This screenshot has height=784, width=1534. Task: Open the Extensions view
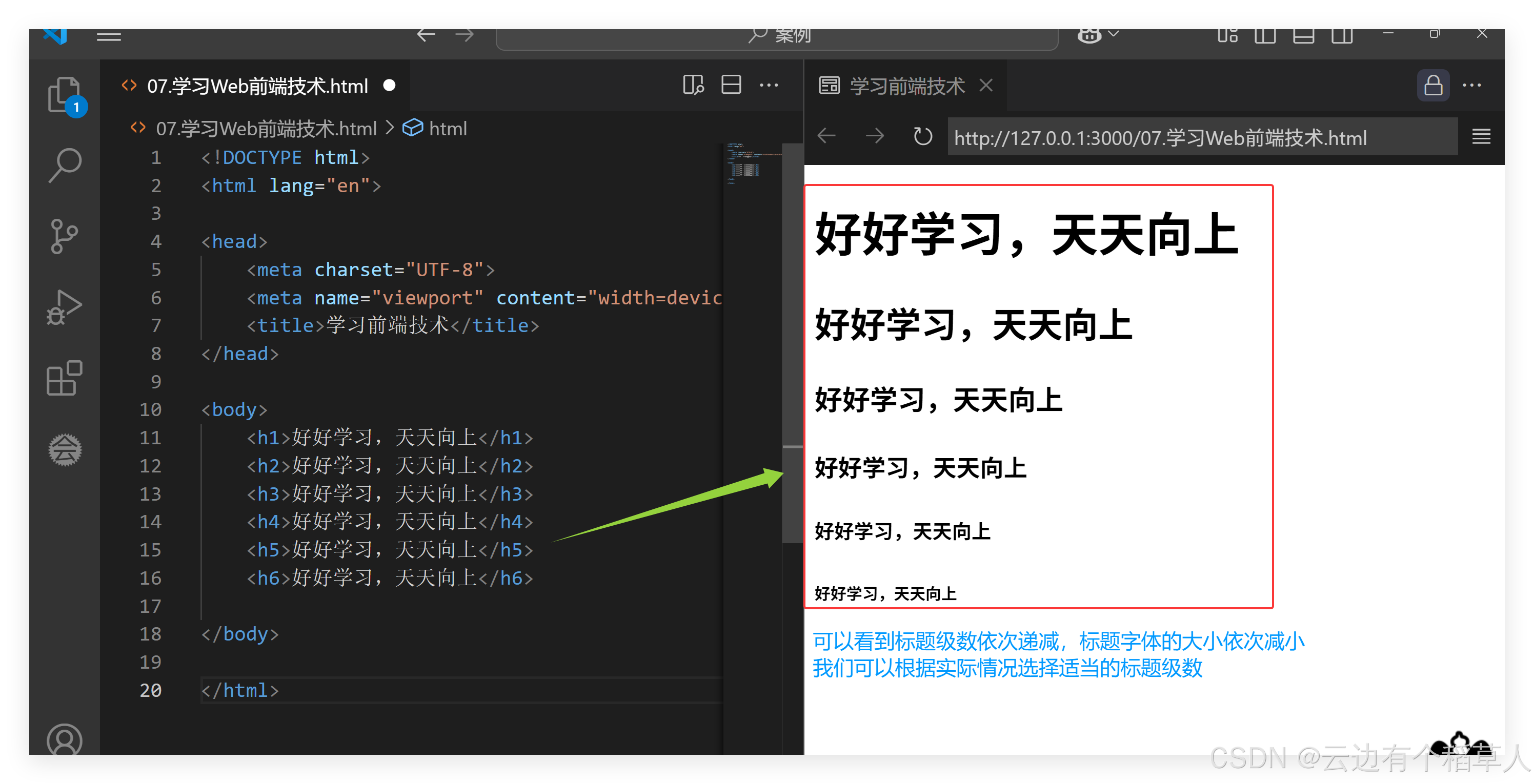coord(64,378)
